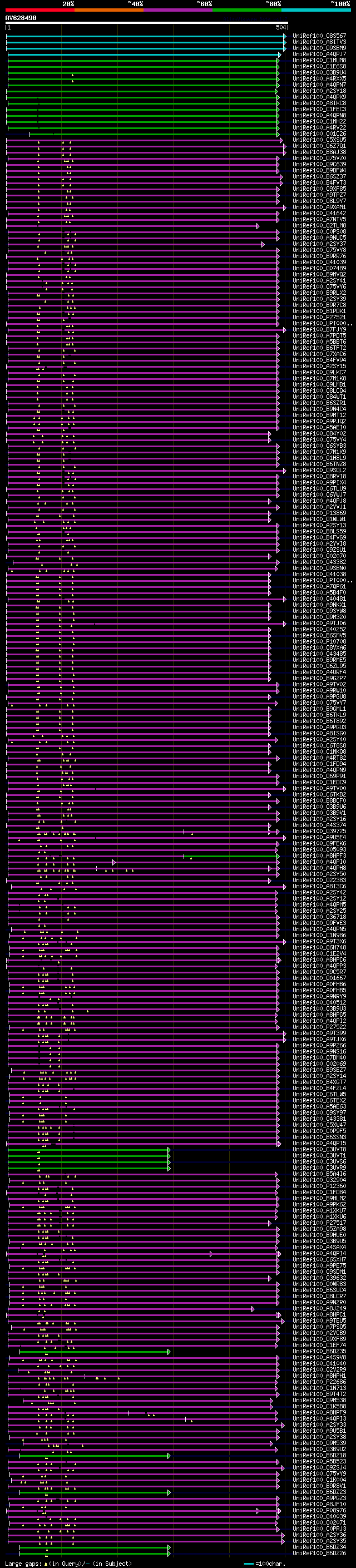Click the orange ~40% identity legend bar

tap(110, 10)
